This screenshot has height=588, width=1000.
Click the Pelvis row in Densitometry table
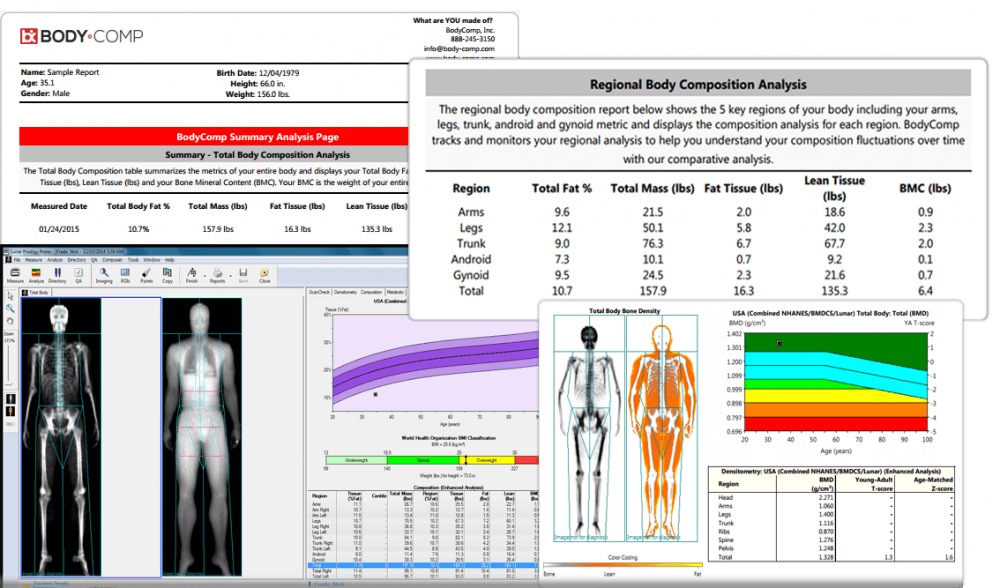(832, 548)
